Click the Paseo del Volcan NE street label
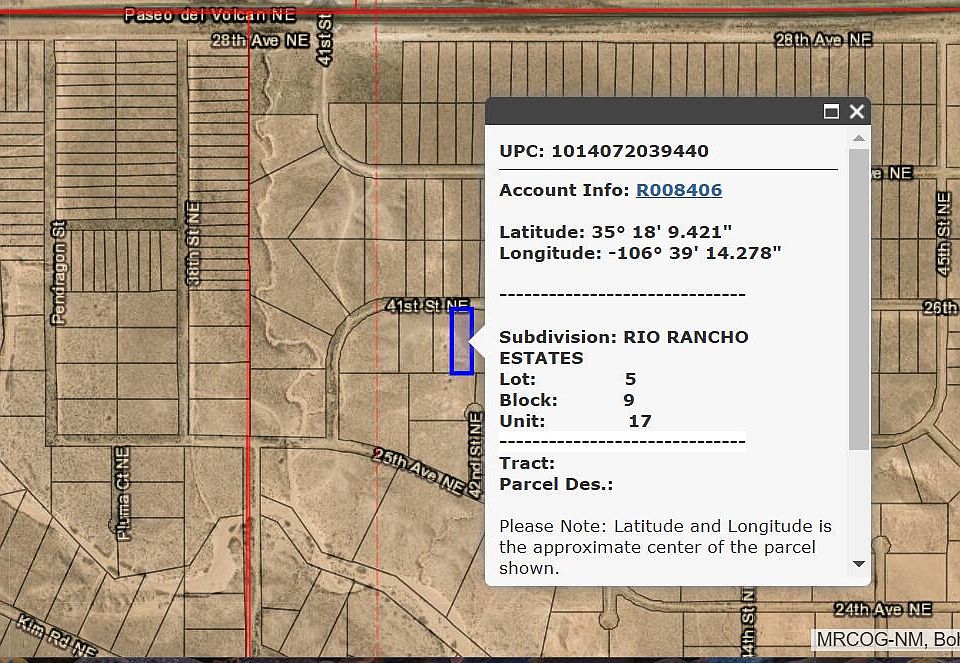 pos(209,15)
